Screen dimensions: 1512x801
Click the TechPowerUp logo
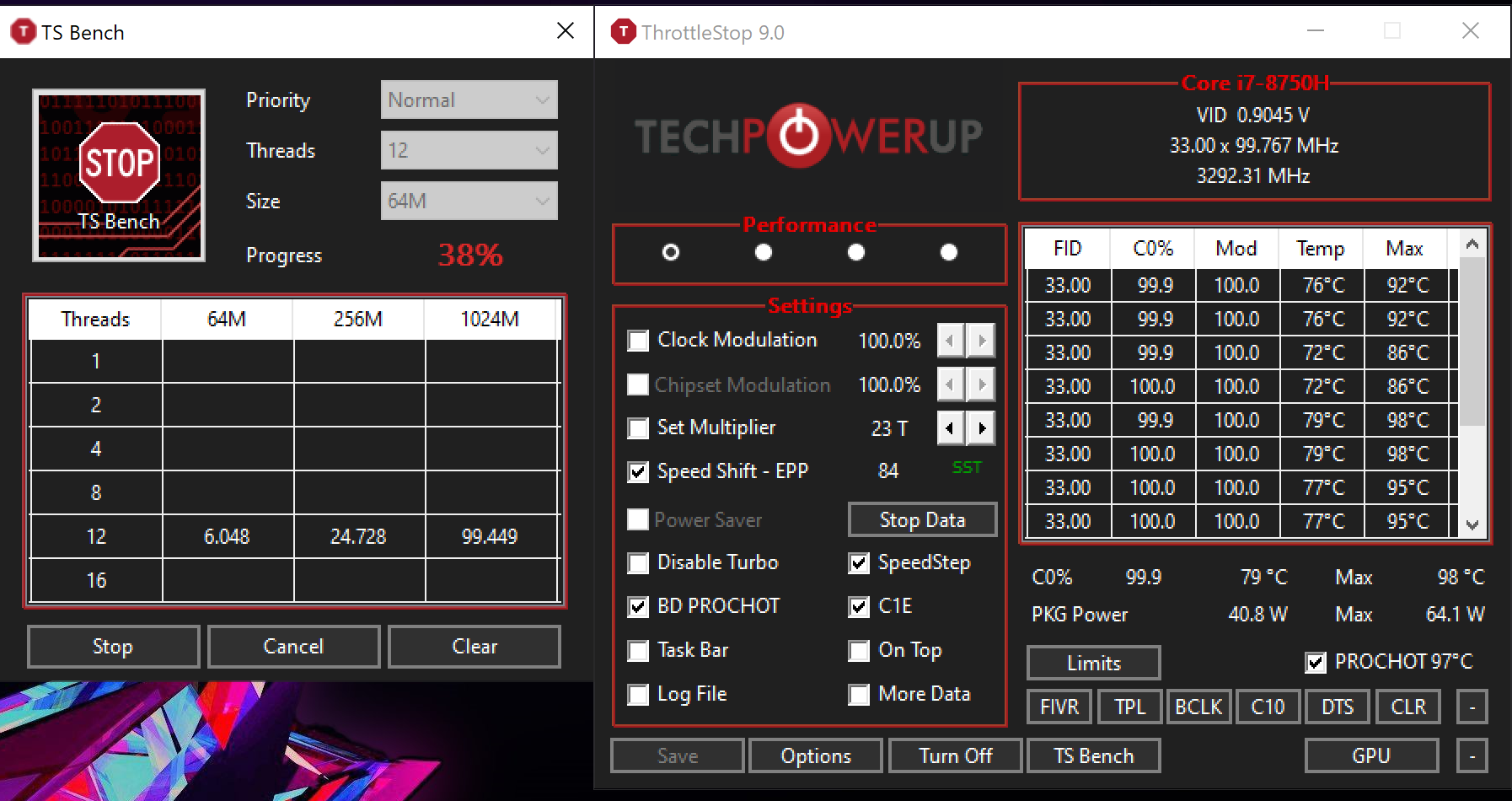point(807,135)
